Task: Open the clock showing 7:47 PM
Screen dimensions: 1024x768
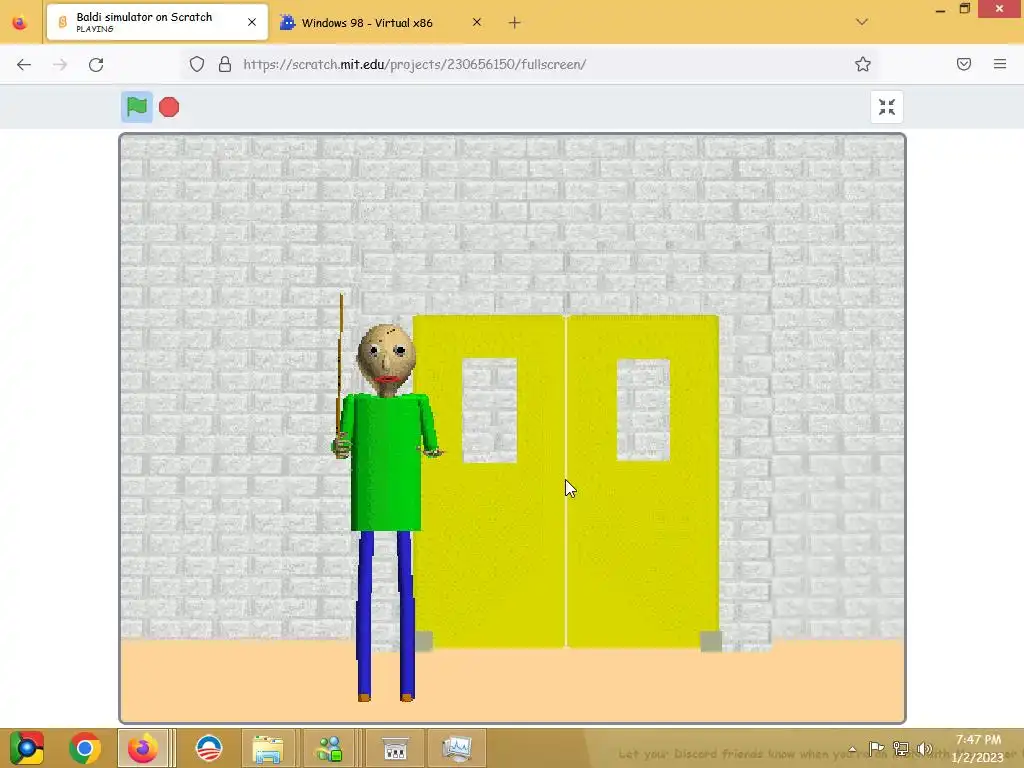Action: [x=978, y=748]
